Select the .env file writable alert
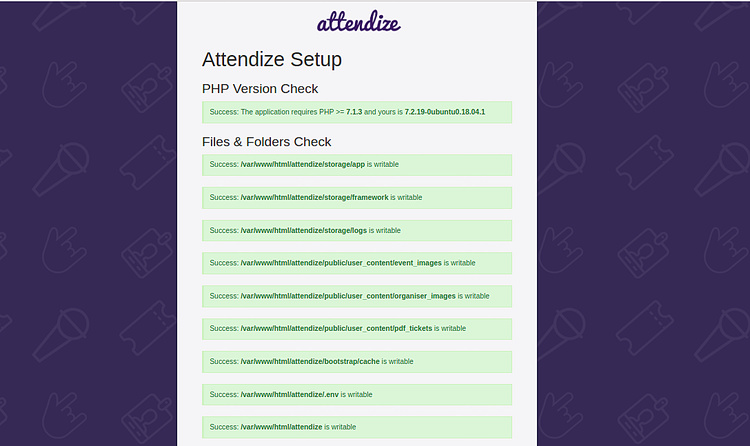The height and width of the screenshot is (446, 750). tap(356, 394)
